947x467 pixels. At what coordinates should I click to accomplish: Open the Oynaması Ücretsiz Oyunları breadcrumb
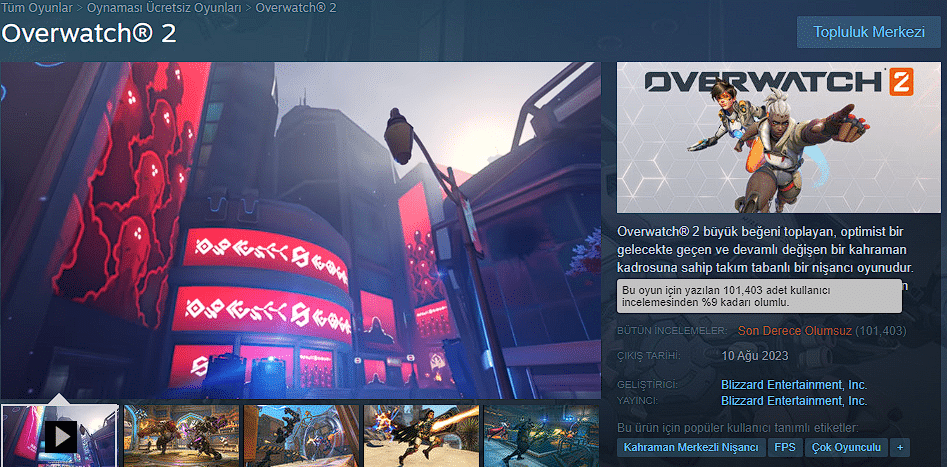click(x=164, y=8)
